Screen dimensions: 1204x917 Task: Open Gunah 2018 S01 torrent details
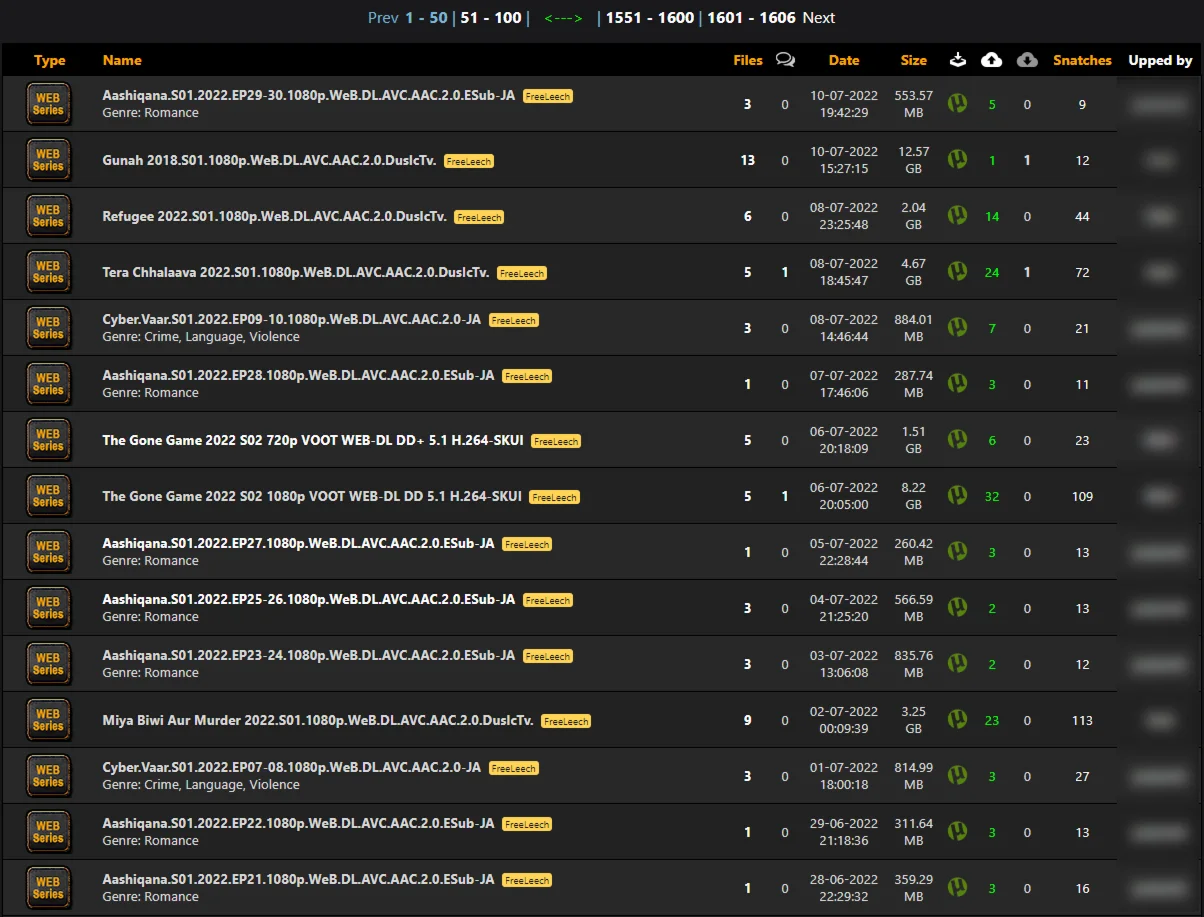(x=269, y=160)
